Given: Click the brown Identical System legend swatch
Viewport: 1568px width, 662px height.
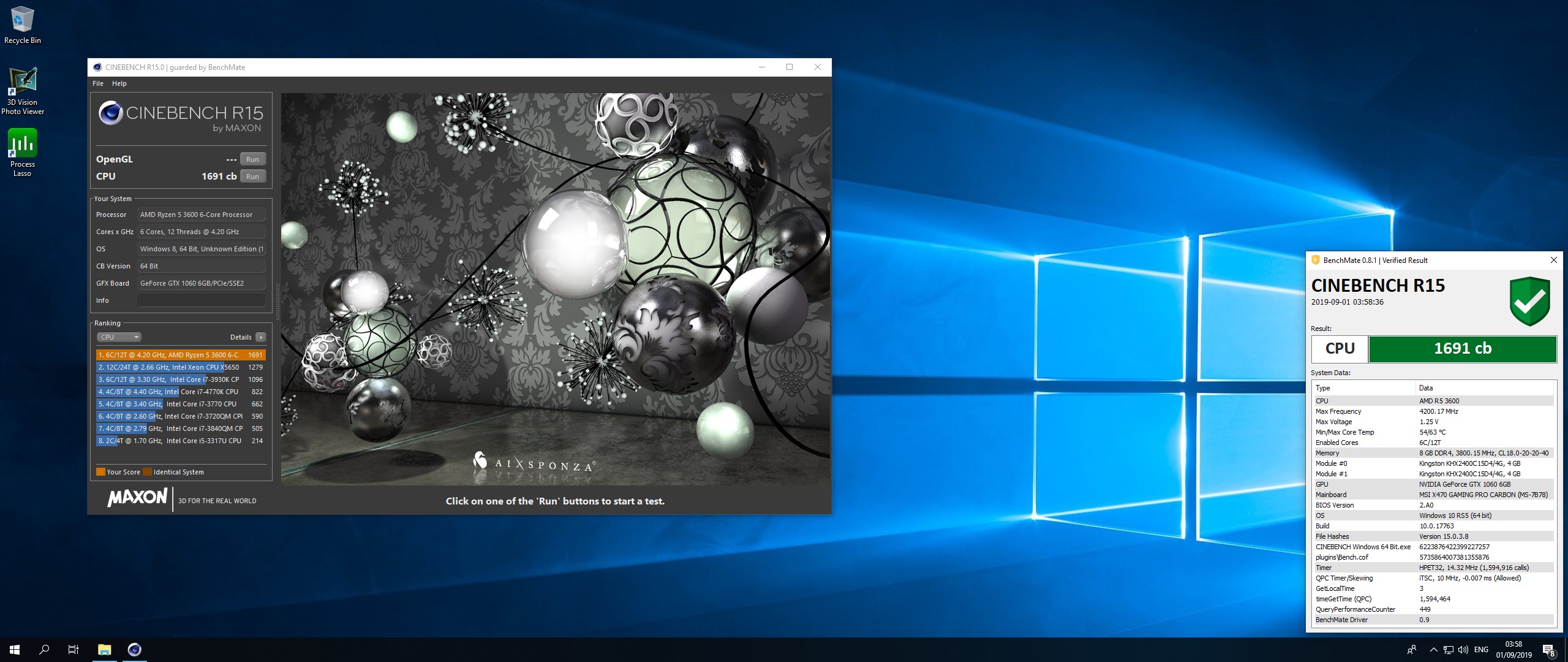Looking at the screenshot, I should pyautogui.click(x=147, y=472).
